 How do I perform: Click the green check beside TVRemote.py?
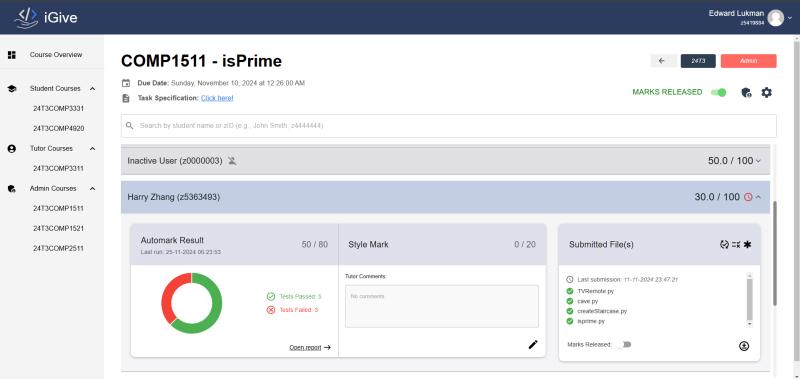click(569, 291)
